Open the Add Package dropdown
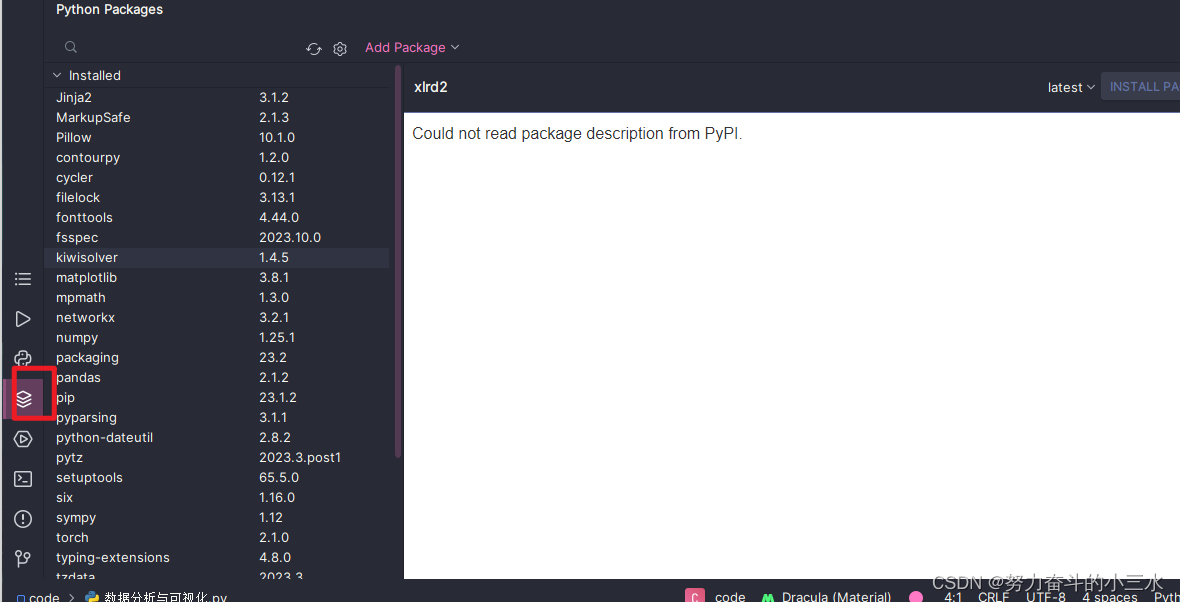This screenshot has height=602, width=1180. point(412,47)
